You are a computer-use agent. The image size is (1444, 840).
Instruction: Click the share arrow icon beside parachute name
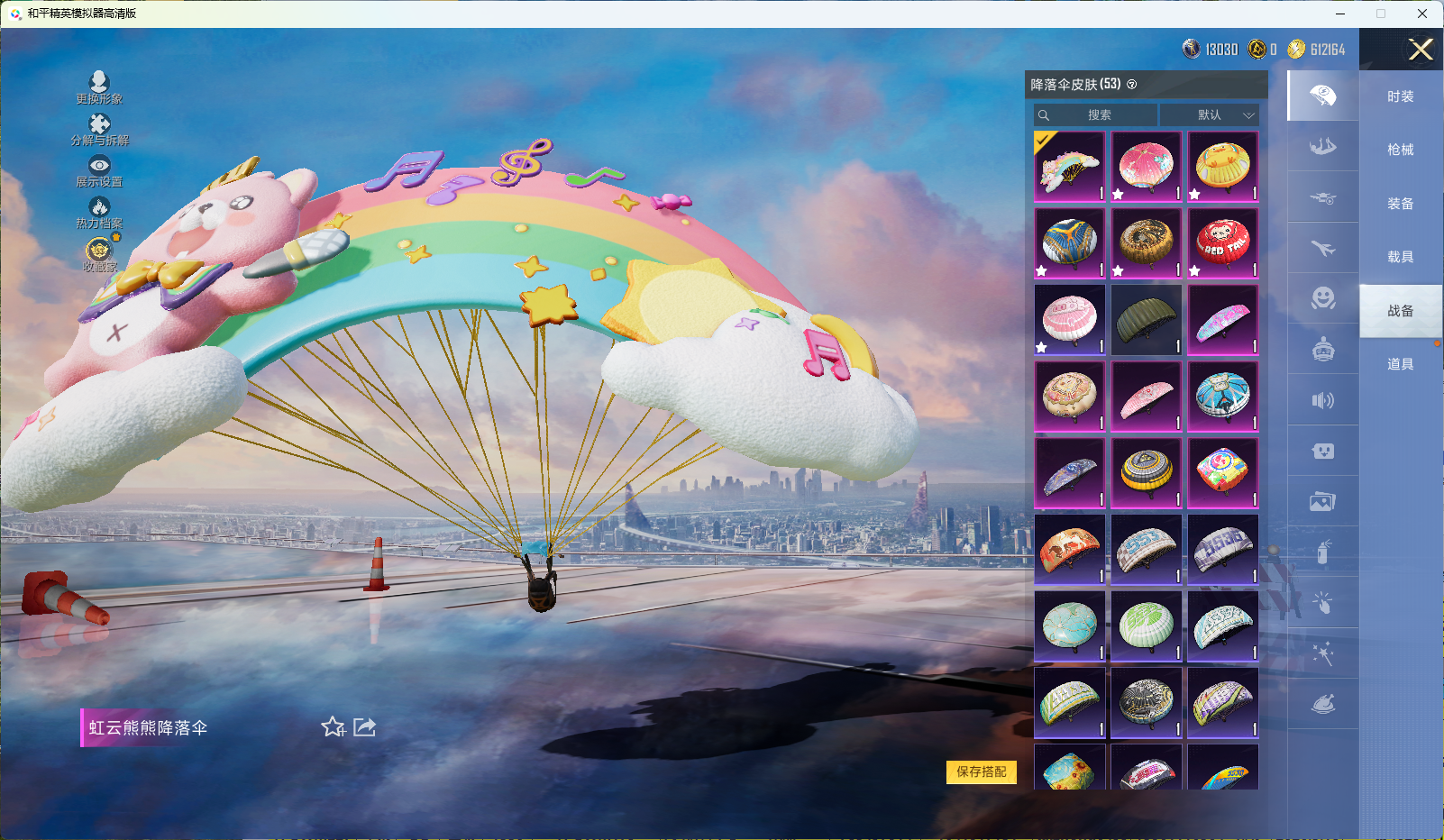[x=365, y=727]
